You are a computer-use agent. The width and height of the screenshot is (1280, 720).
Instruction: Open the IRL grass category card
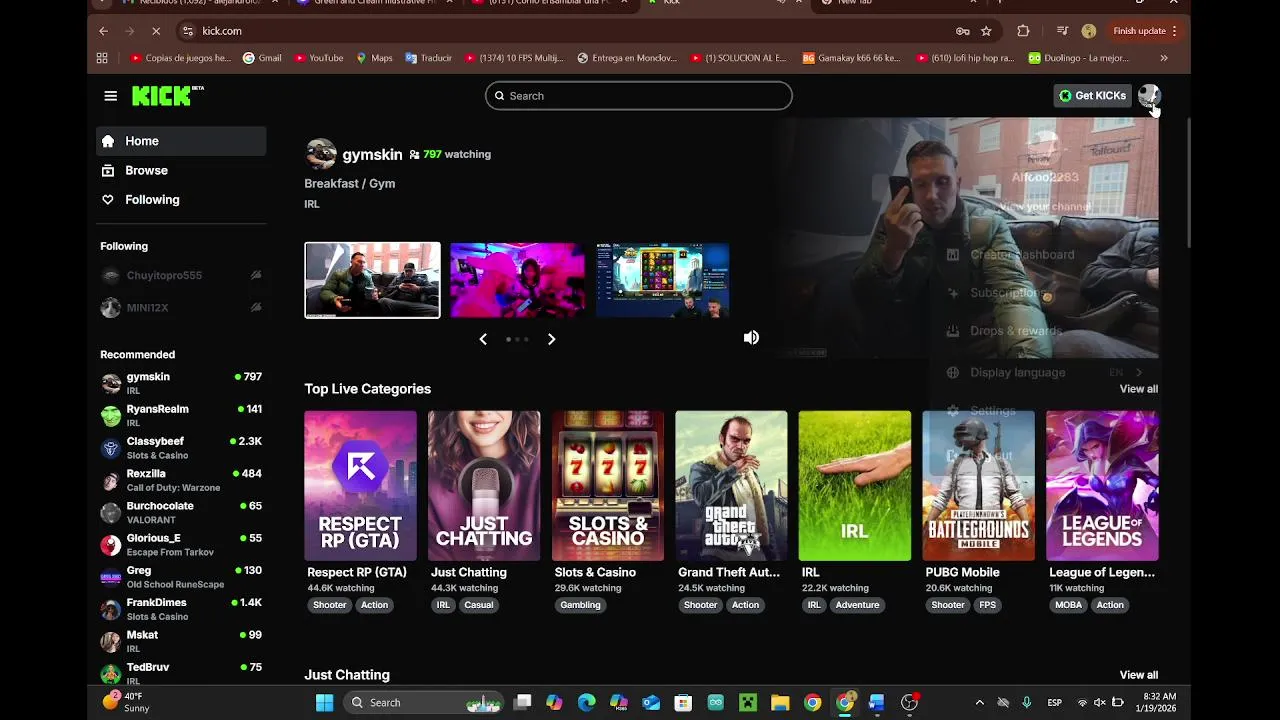855,486
